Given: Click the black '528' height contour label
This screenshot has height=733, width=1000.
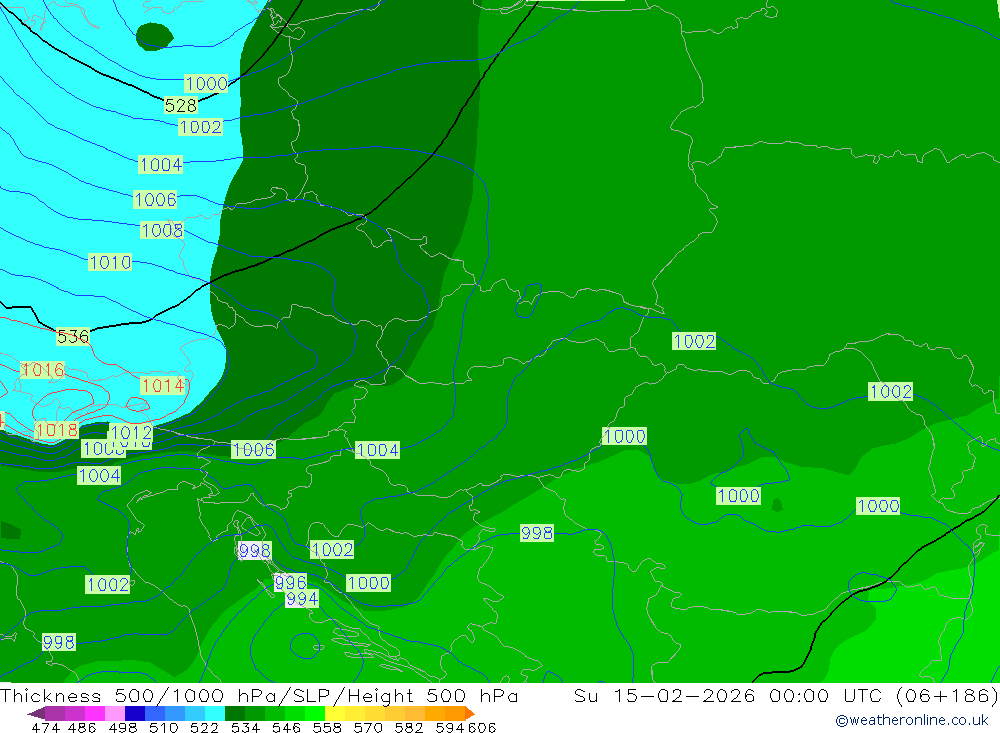Looking at the screenshot, I should pos(180,105).
